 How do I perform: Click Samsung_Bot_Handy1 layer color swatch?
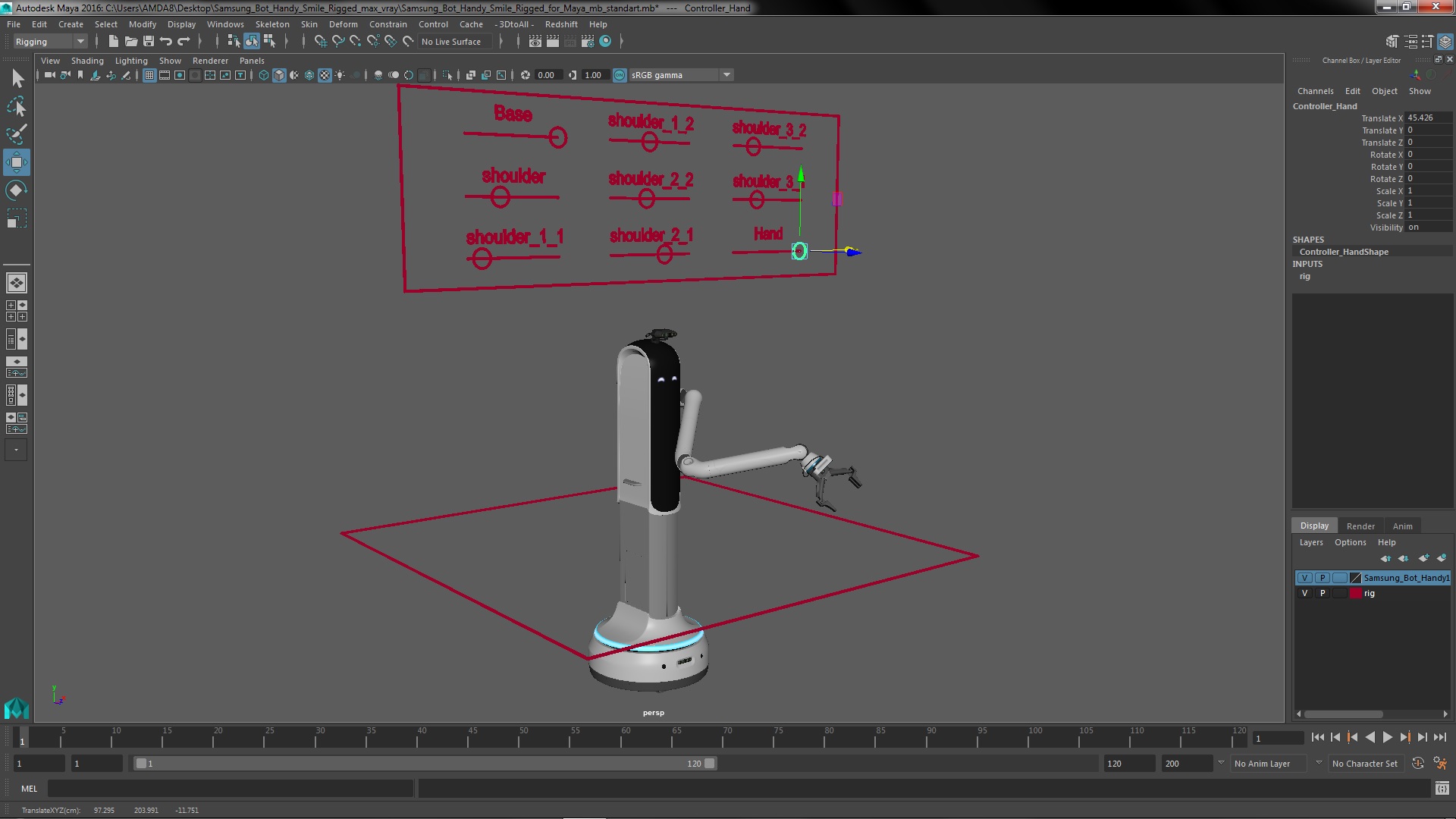point(1355,578)
